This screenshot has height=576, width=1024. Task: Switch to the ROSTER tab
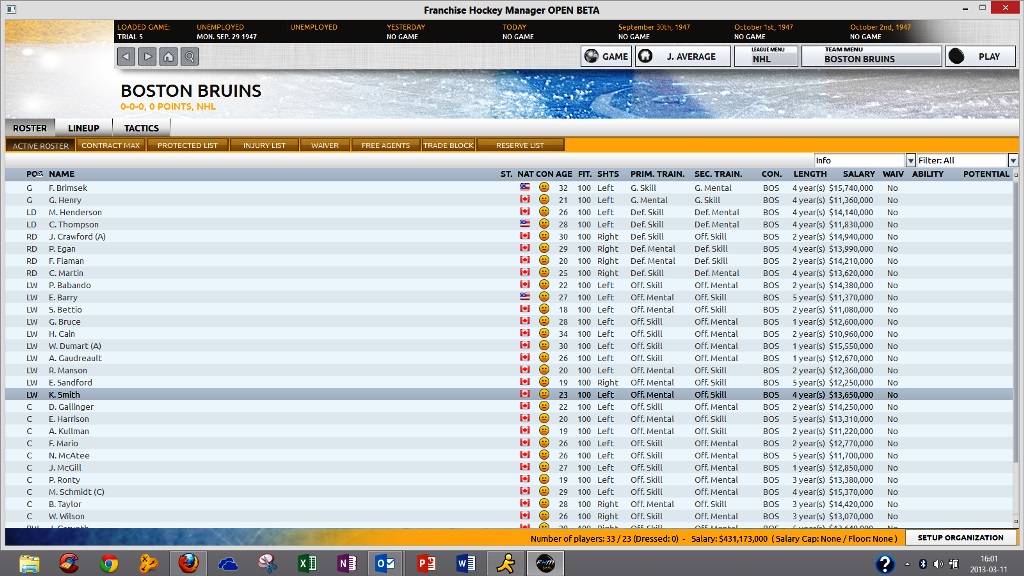(30, 128)
